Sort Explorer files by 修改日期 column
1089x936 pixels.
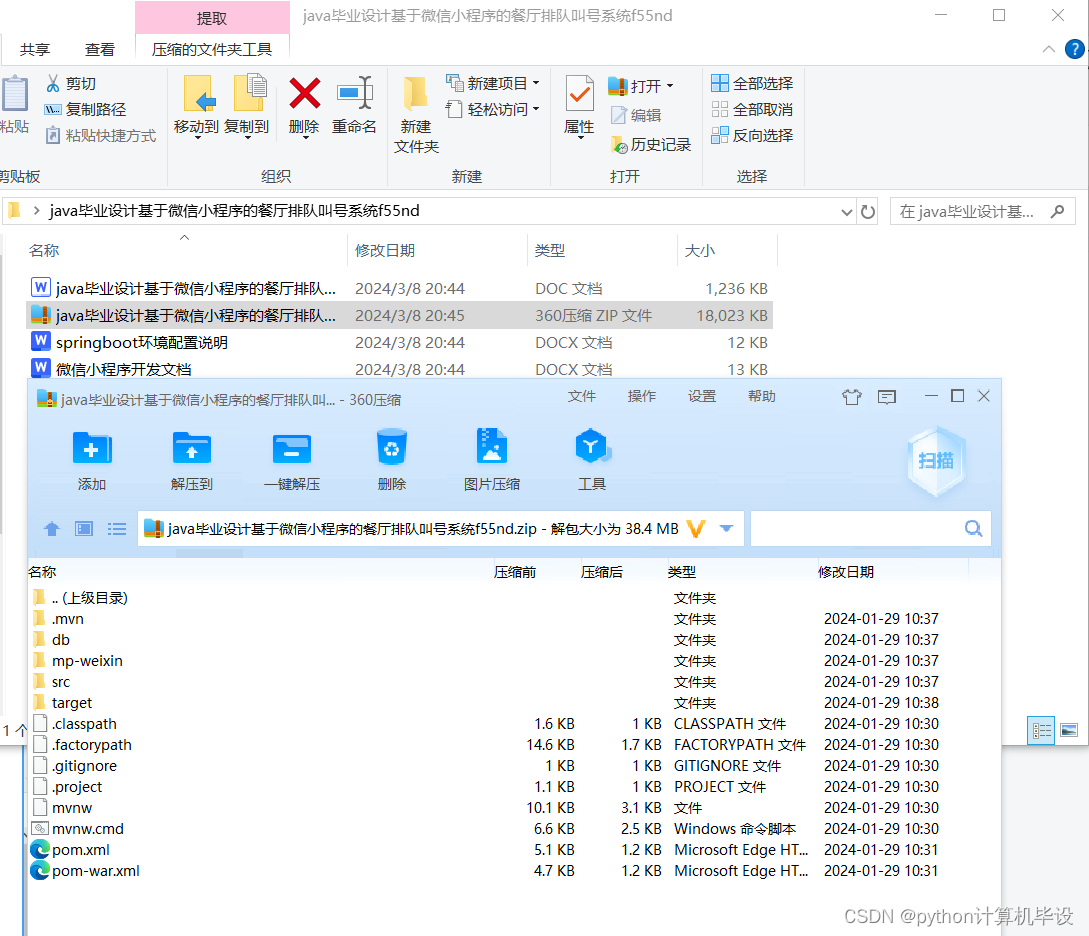(385, 251)
